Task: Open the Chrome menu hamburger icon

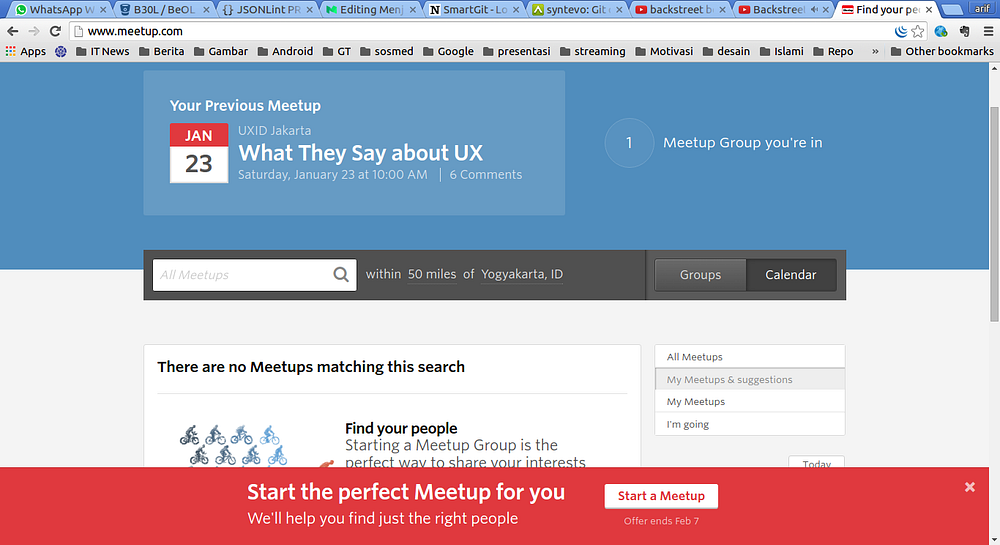Action: coord(988,31)
